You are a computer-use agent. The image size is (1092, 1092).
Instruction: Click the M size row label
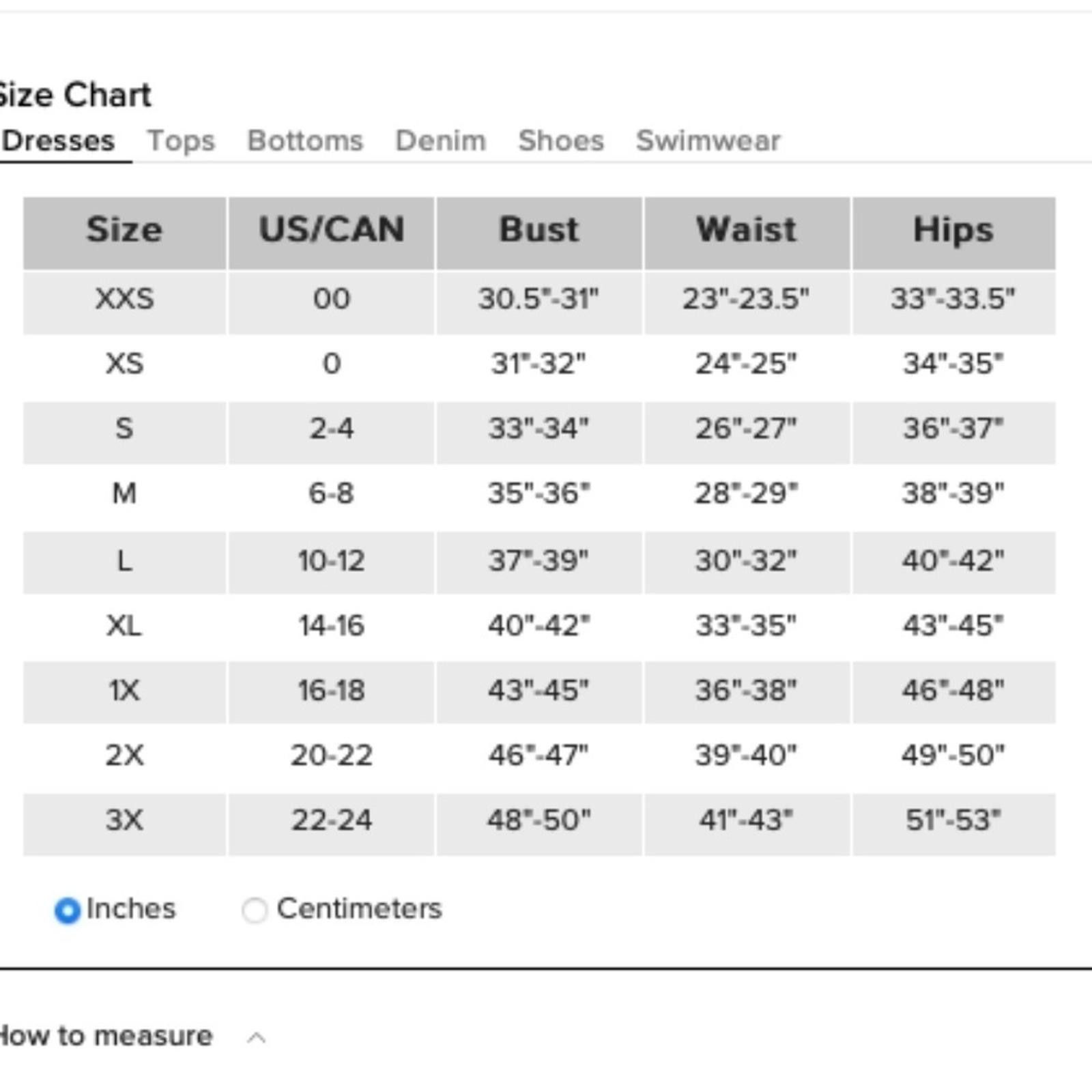click(124, 493)
